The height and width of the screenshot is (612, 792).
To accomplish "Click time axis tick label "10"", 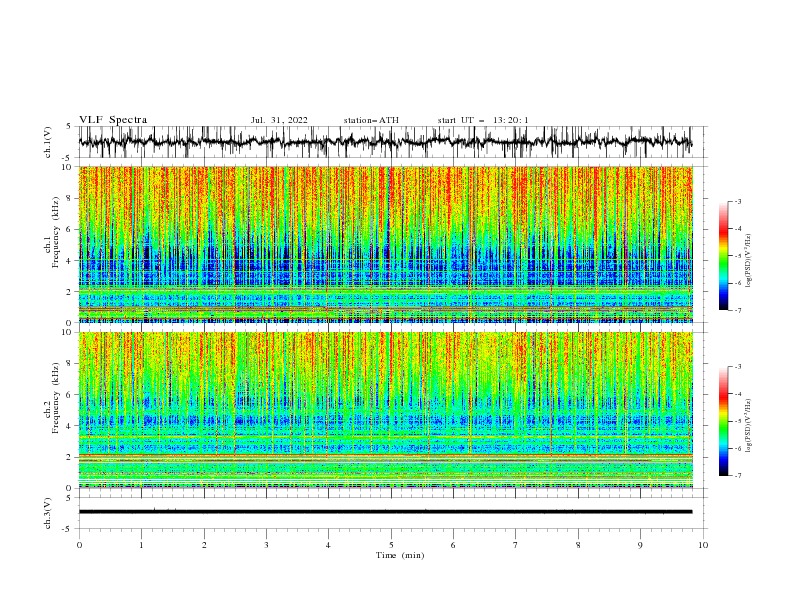I will tap(703, 545).
